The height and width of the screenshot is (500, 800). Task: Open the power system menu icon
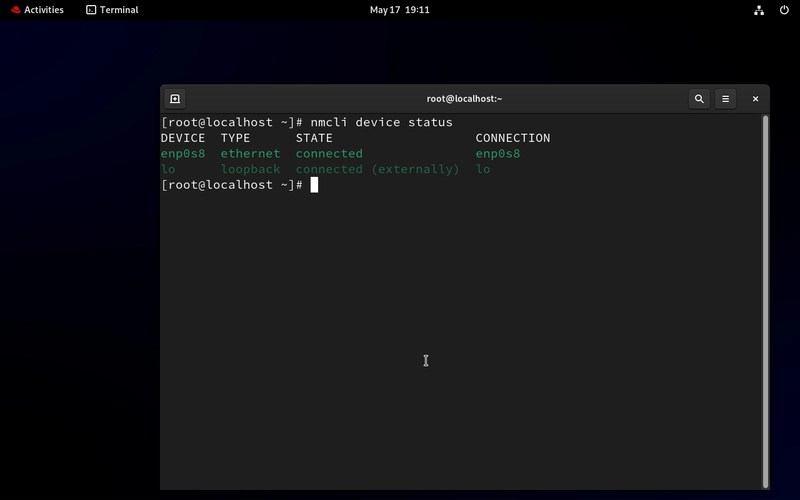784,10
